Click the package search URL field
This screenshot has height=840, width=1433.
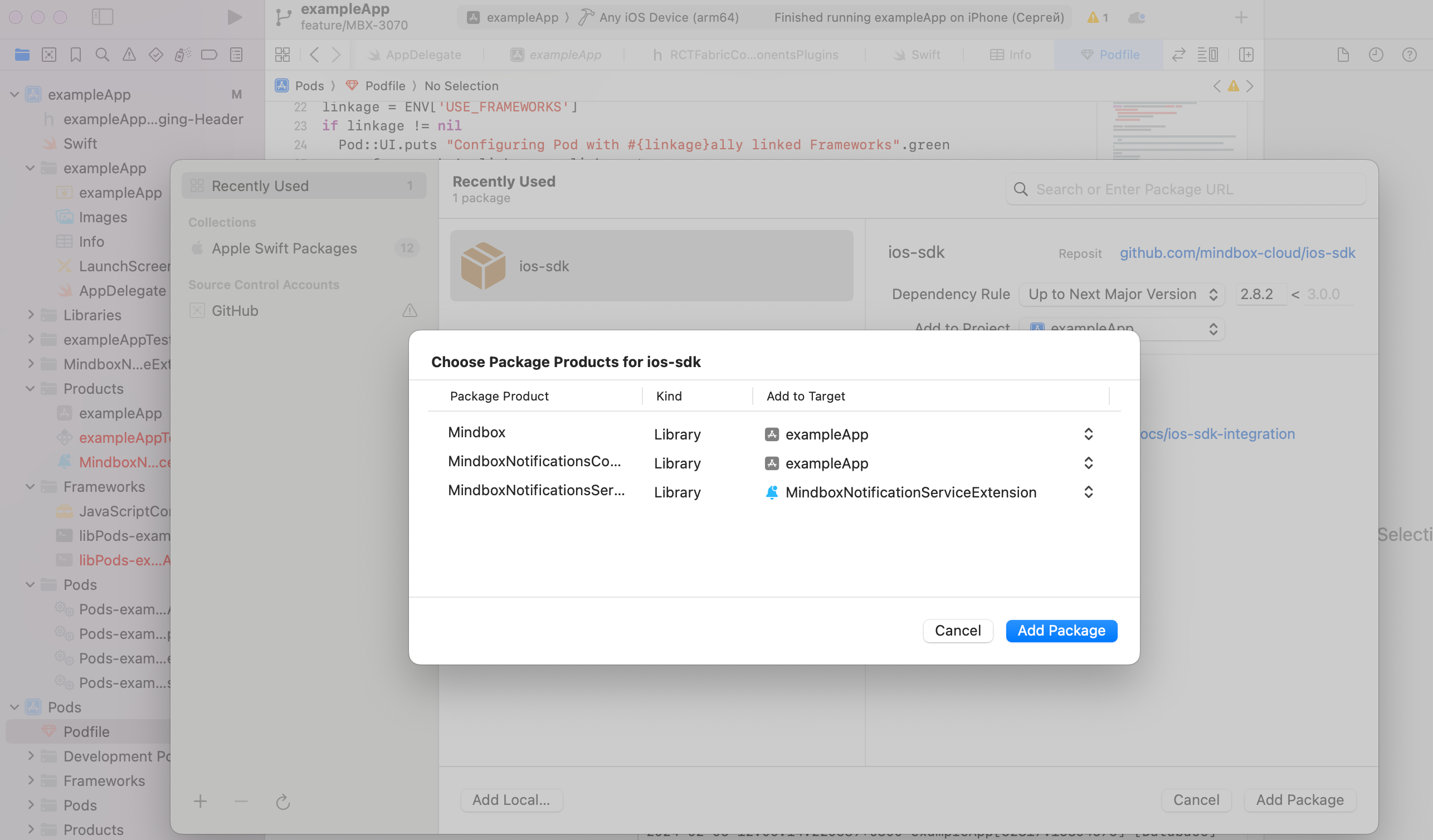pyautogui.click(x=1186, y=189)
